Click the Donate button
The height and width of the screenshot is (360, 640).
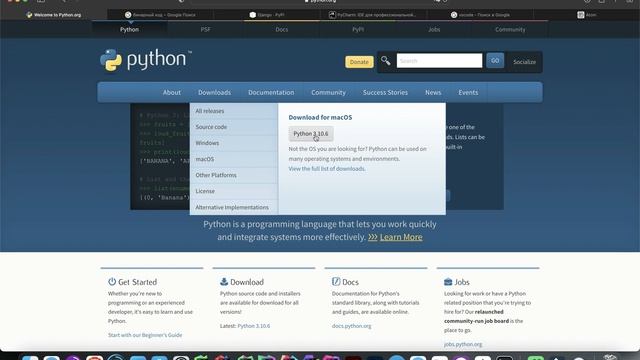(359, 62)
